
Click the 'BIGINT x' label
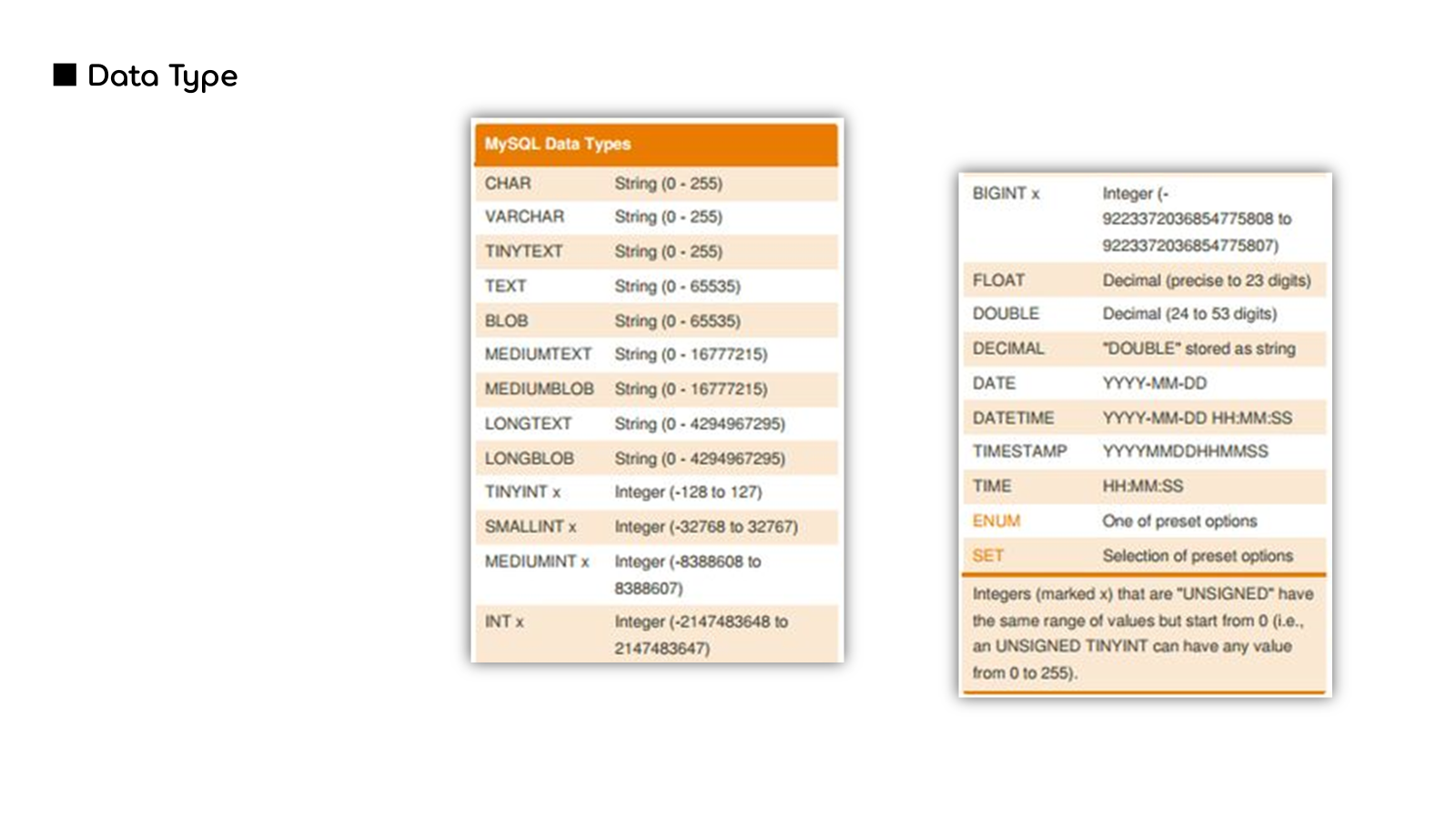pyautogui.click(x=1006, y=193)
